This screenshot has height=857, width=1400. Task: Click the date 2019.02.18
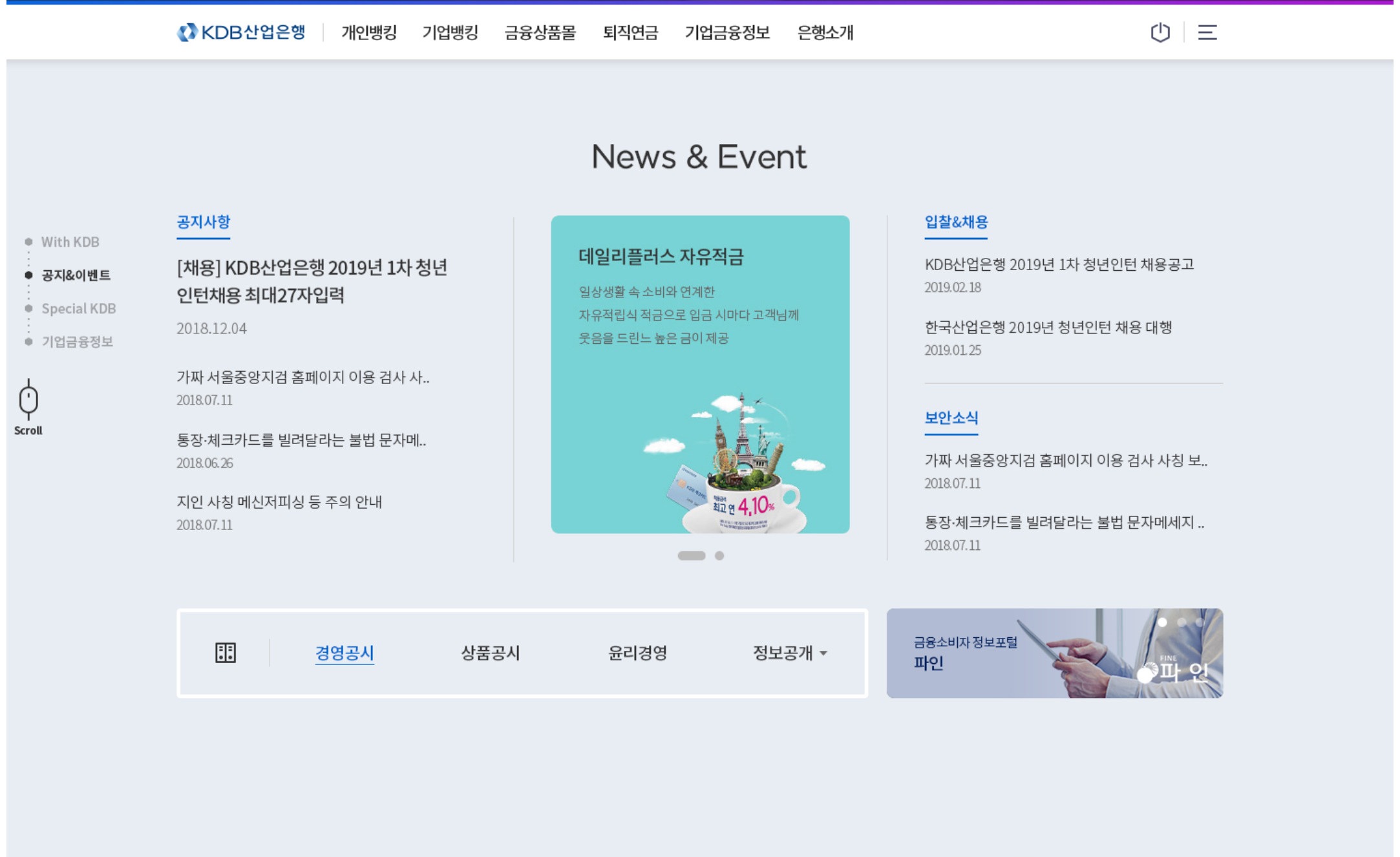(953, 288)
